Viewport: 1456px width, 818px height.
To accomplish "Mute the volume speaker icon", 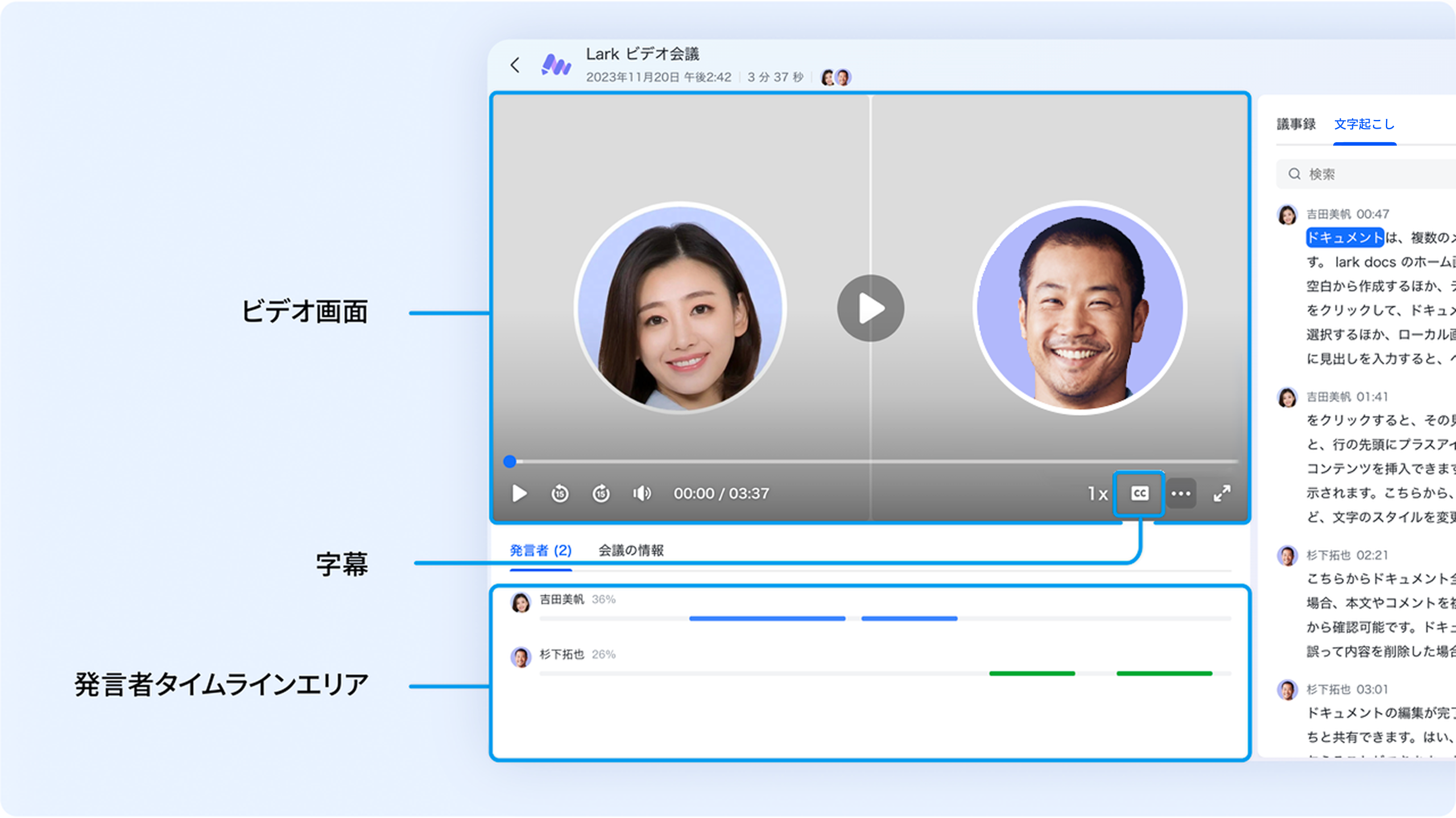I will coord(642,493).
